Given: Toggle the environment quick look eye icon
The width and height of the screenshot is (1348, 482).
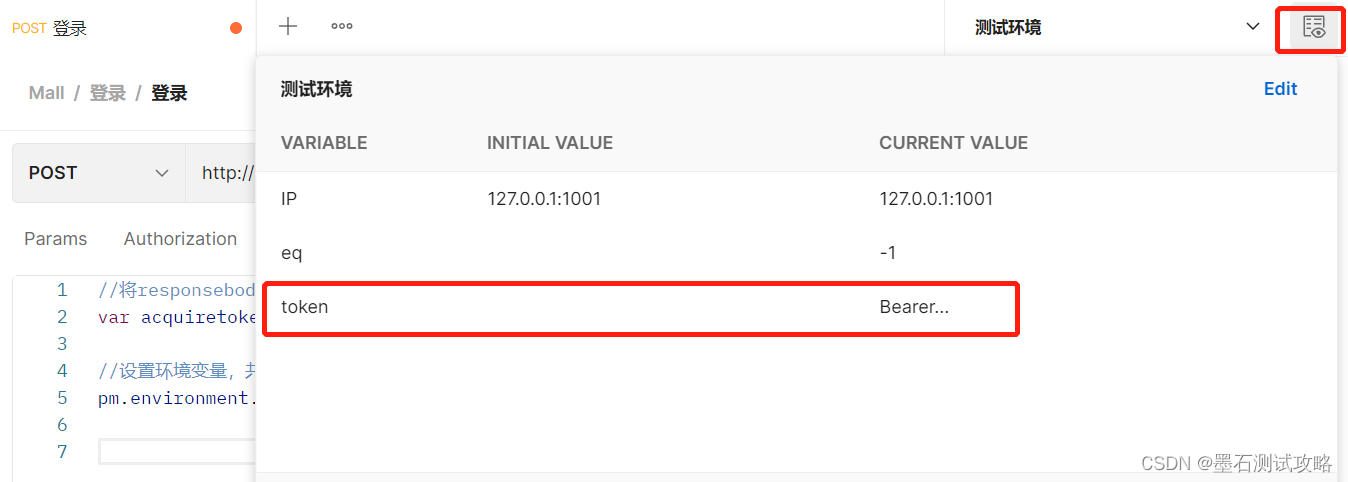Looking at the screenshot, I should click(x=1314, y=28).
